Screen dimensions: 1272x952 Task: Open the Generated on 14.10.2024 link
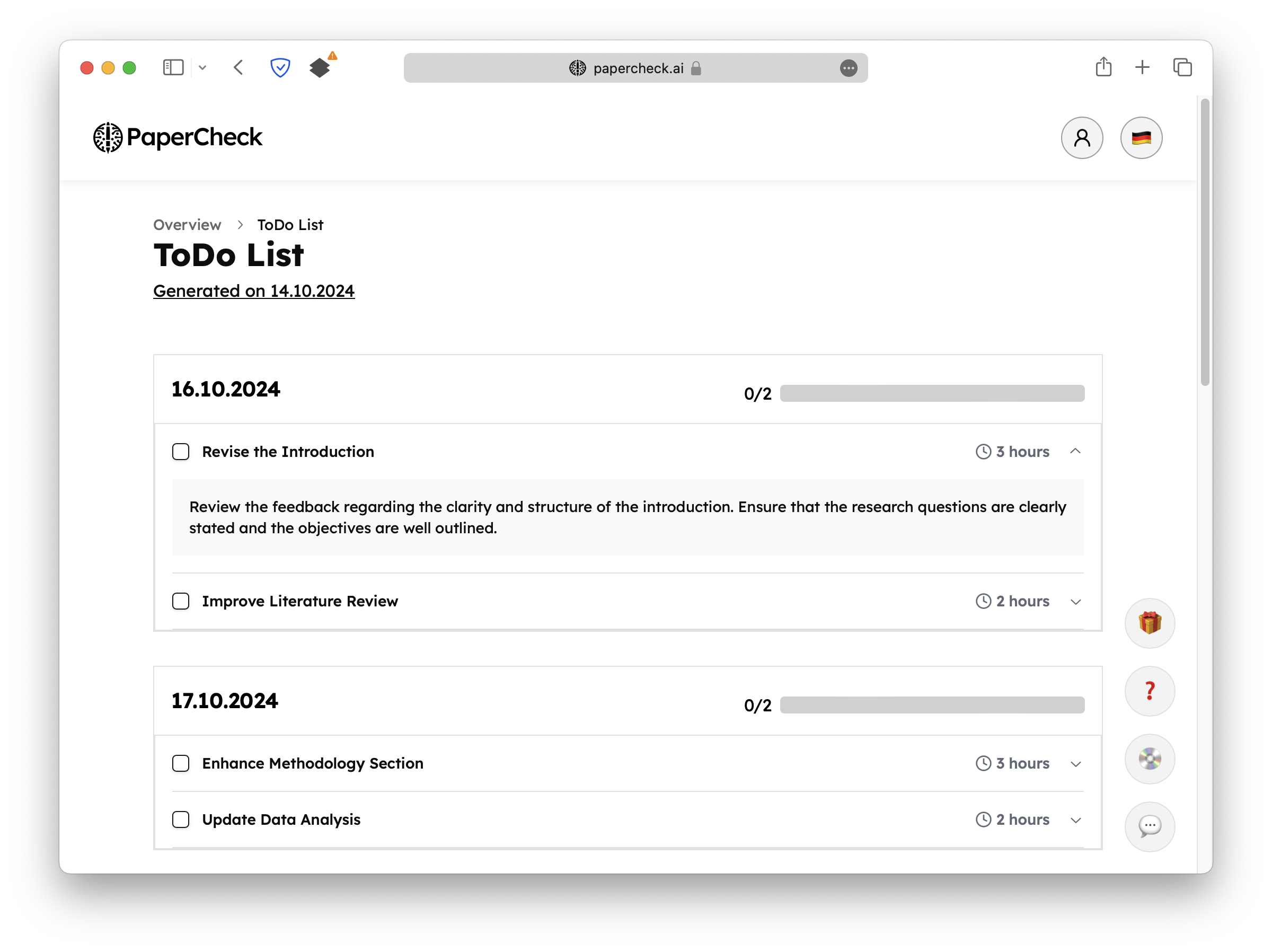click(253, 291)
